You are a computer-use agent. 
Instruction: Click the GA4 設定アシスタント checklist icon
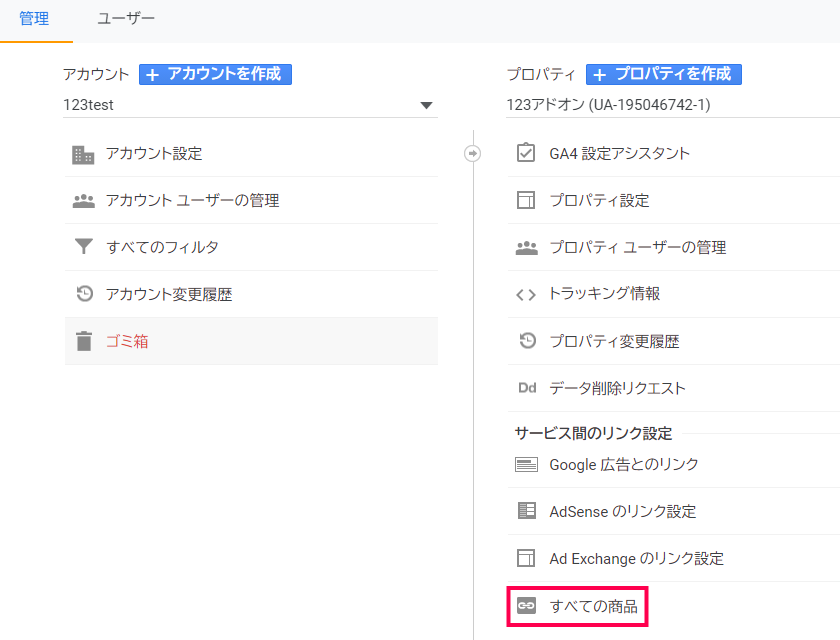pyautogui.click(x=526, y=153)
